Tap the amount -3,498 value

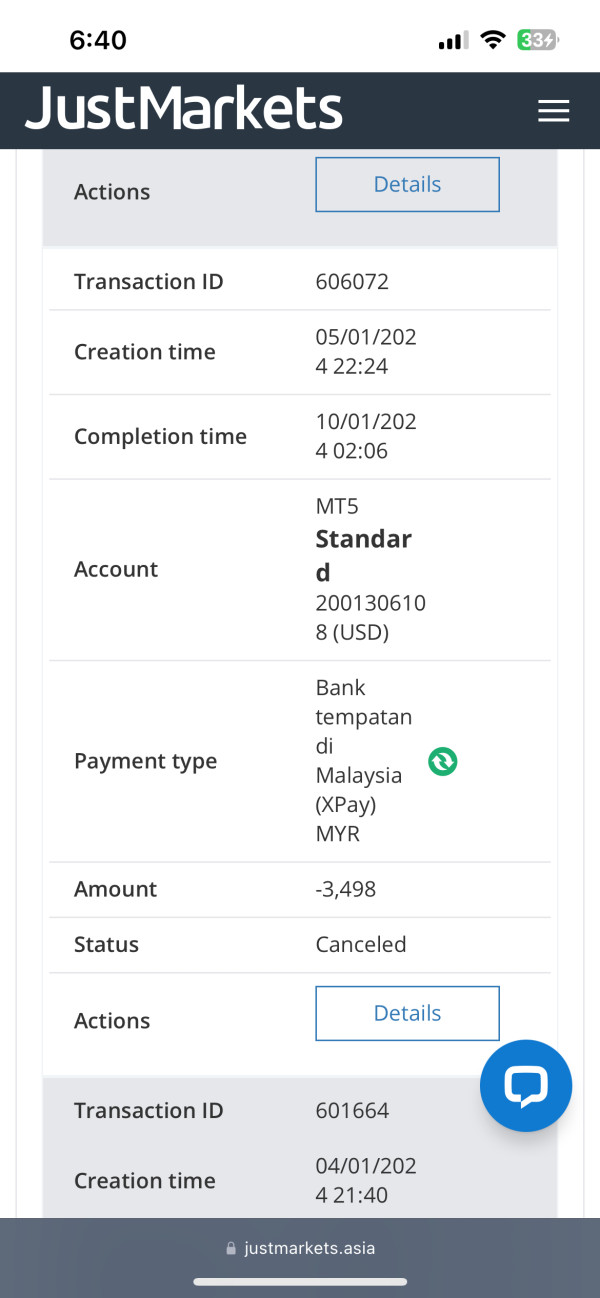tap(346, 889)
